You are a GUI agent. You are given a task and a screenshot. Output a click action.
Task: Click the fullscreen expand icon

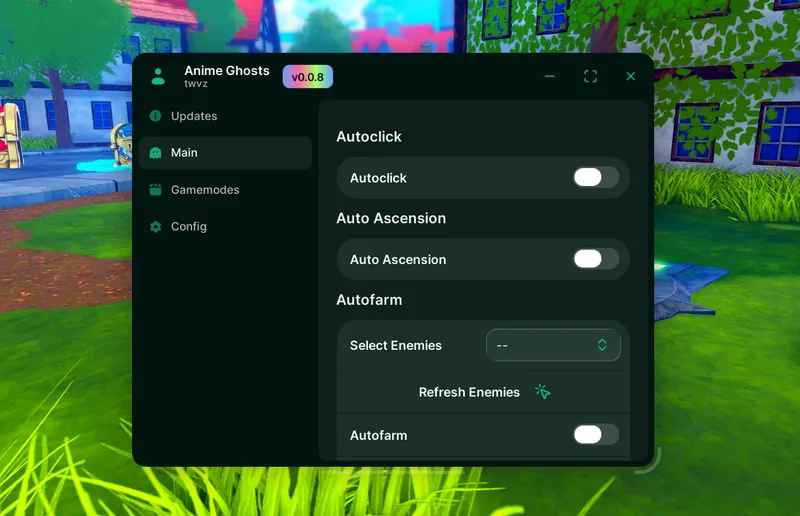pos(590,77)
